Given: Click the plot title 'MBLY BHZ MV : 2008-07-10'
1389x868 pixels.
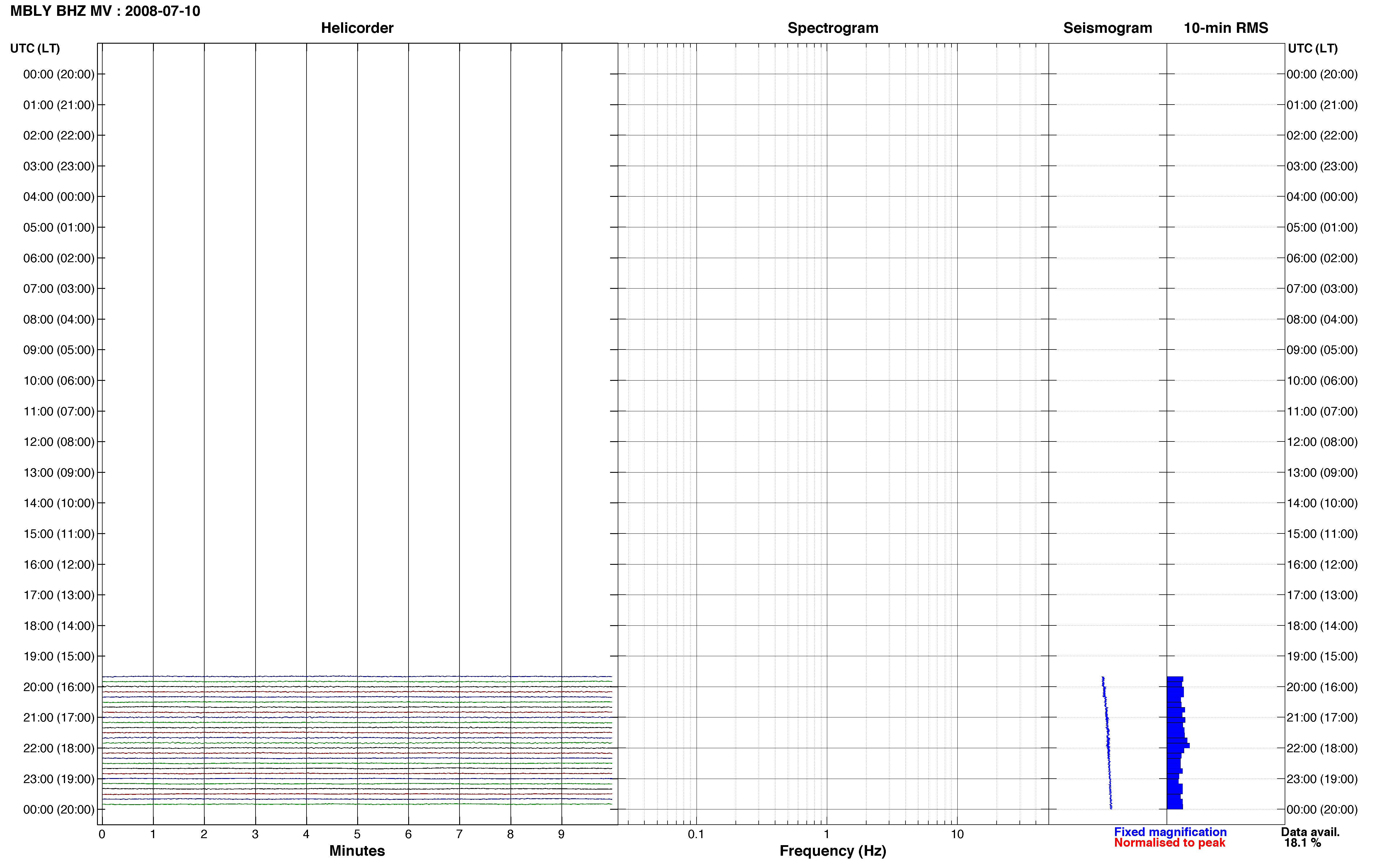Looking at the screenshot, I should coord(105,11).
